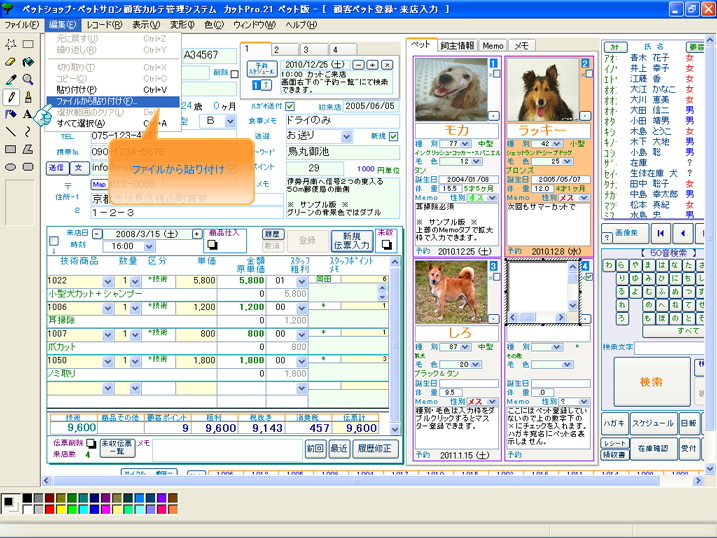
Task: Choose the Pencil tool
Action: click(x=11, y=97)
